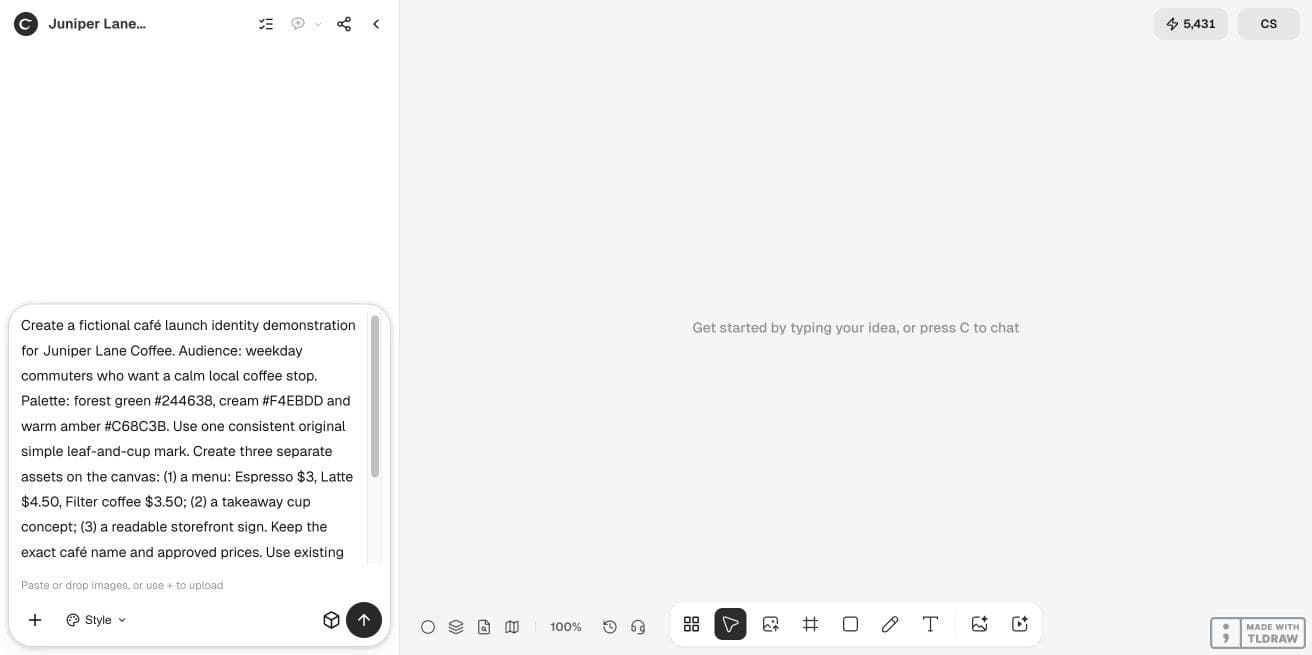Screen dimensions: 1312x655
Task: Click inside the prompt text box
Action: (x=188, y=438)
